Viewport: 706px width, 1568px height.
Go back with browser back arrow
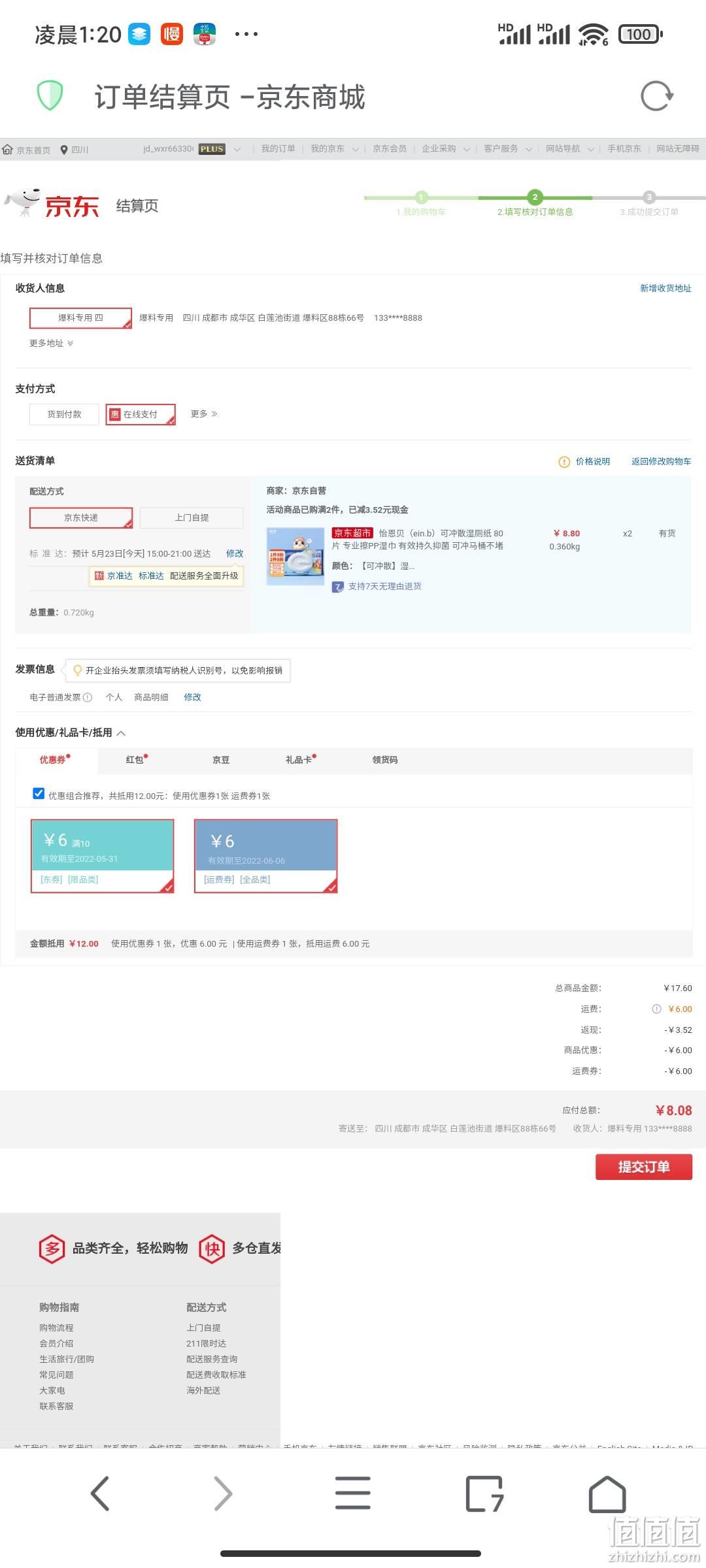click(99, 1494)
